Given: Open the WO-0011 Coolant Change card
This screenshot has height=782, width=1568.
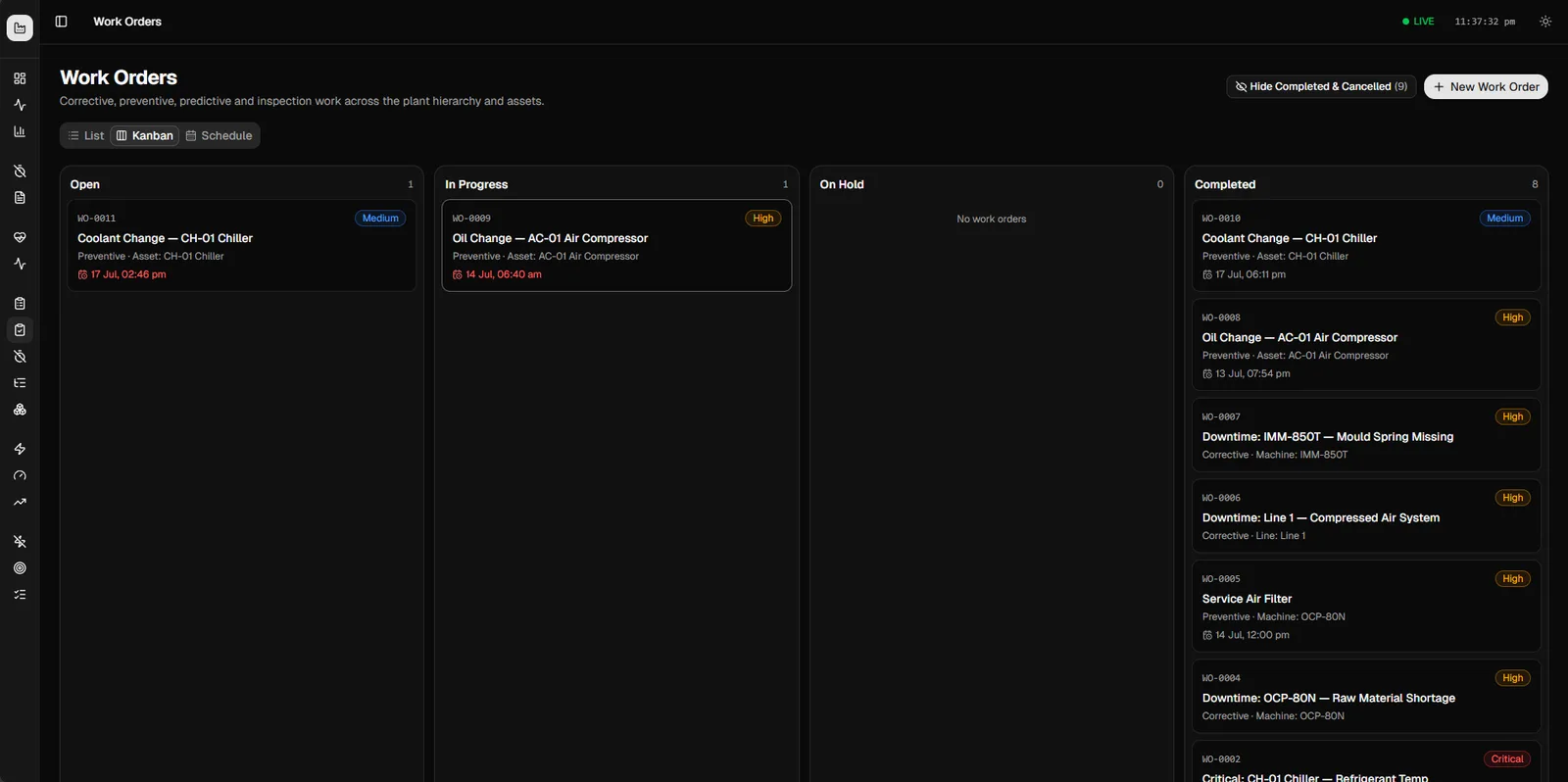Looking at the screenshot, I should 242,246.
